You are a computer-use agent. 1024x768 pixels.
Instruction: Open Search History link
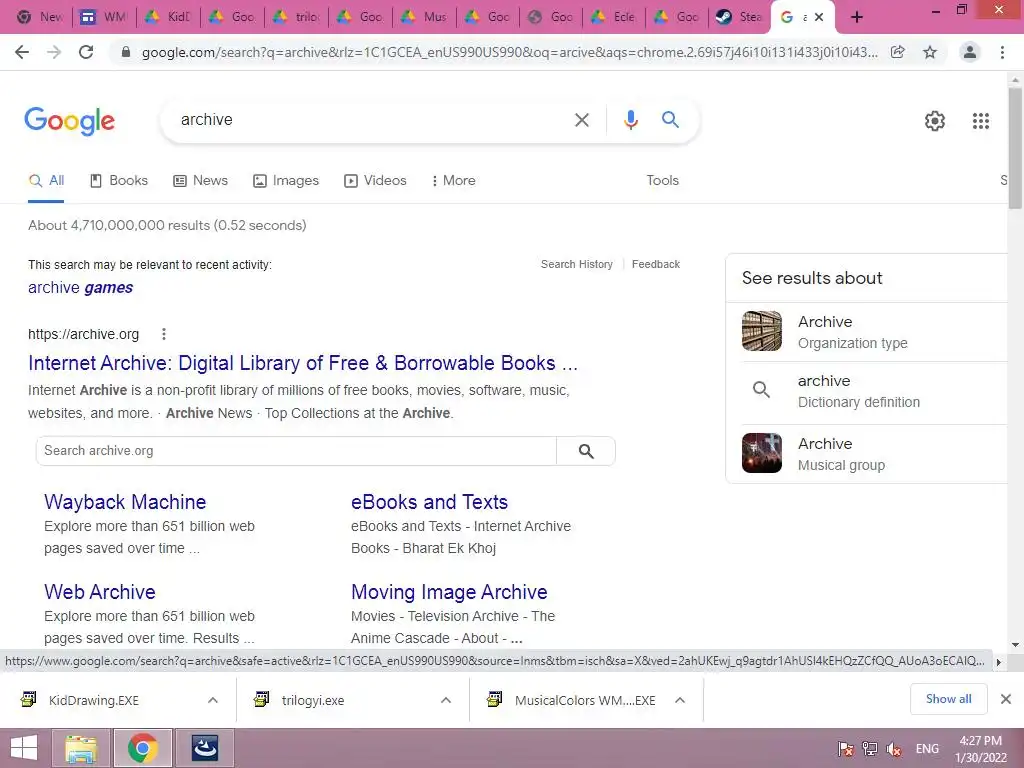pos(577,264)
